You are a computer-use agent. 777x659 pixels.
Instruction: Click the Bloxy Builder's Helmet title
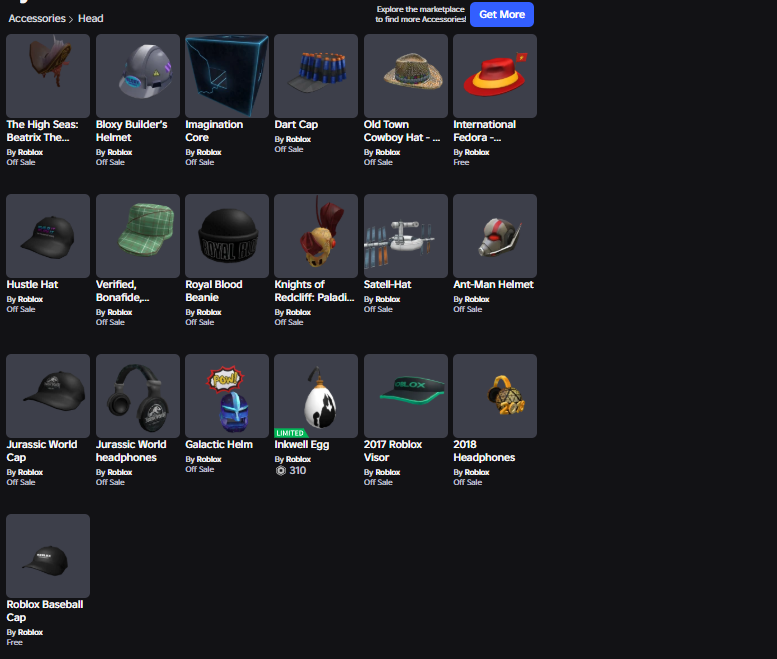pyautogui.click(x=132, y=131)
